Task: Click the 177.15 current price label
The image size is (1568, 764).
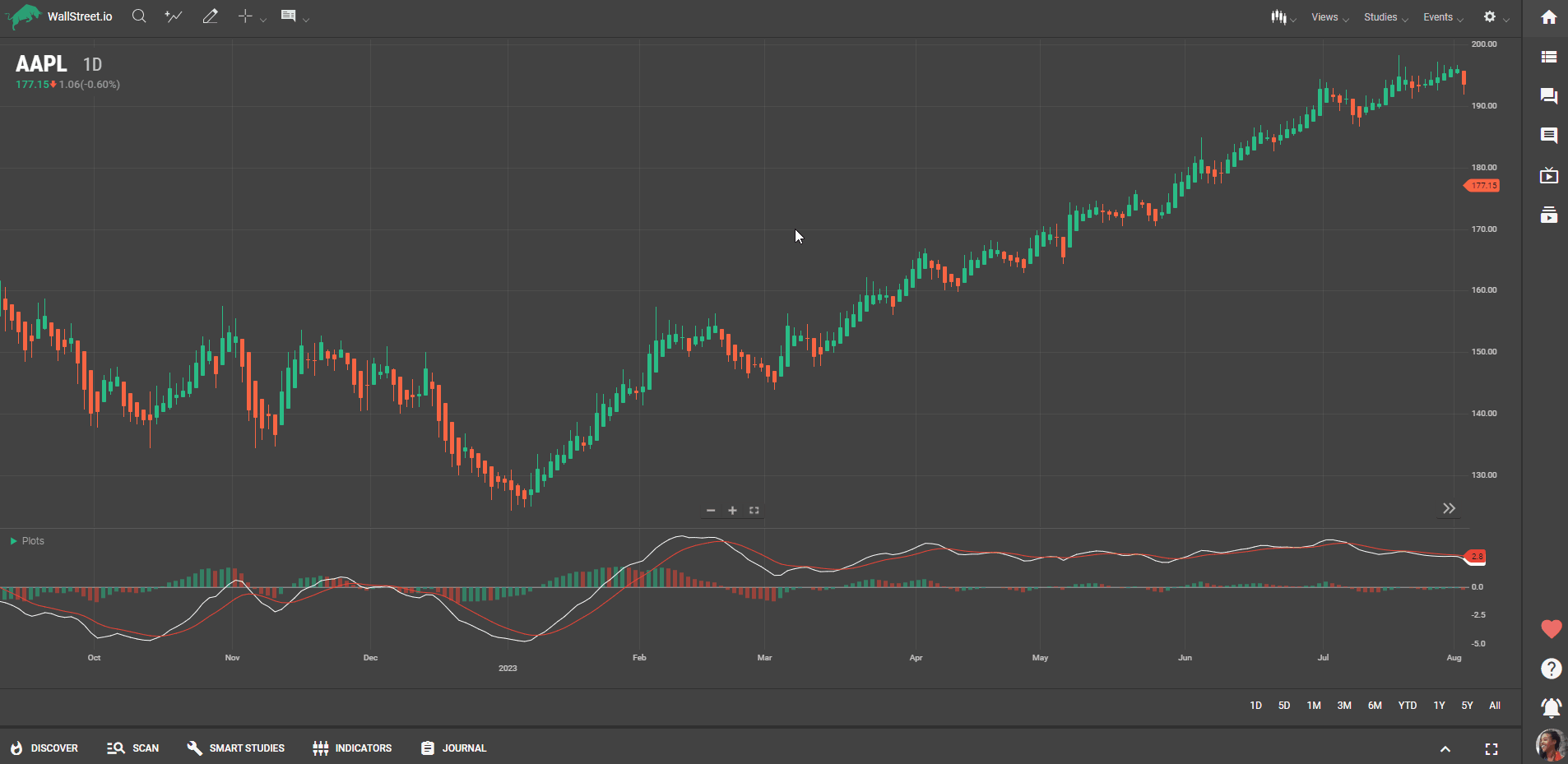Action: [x=1483, y=186]
